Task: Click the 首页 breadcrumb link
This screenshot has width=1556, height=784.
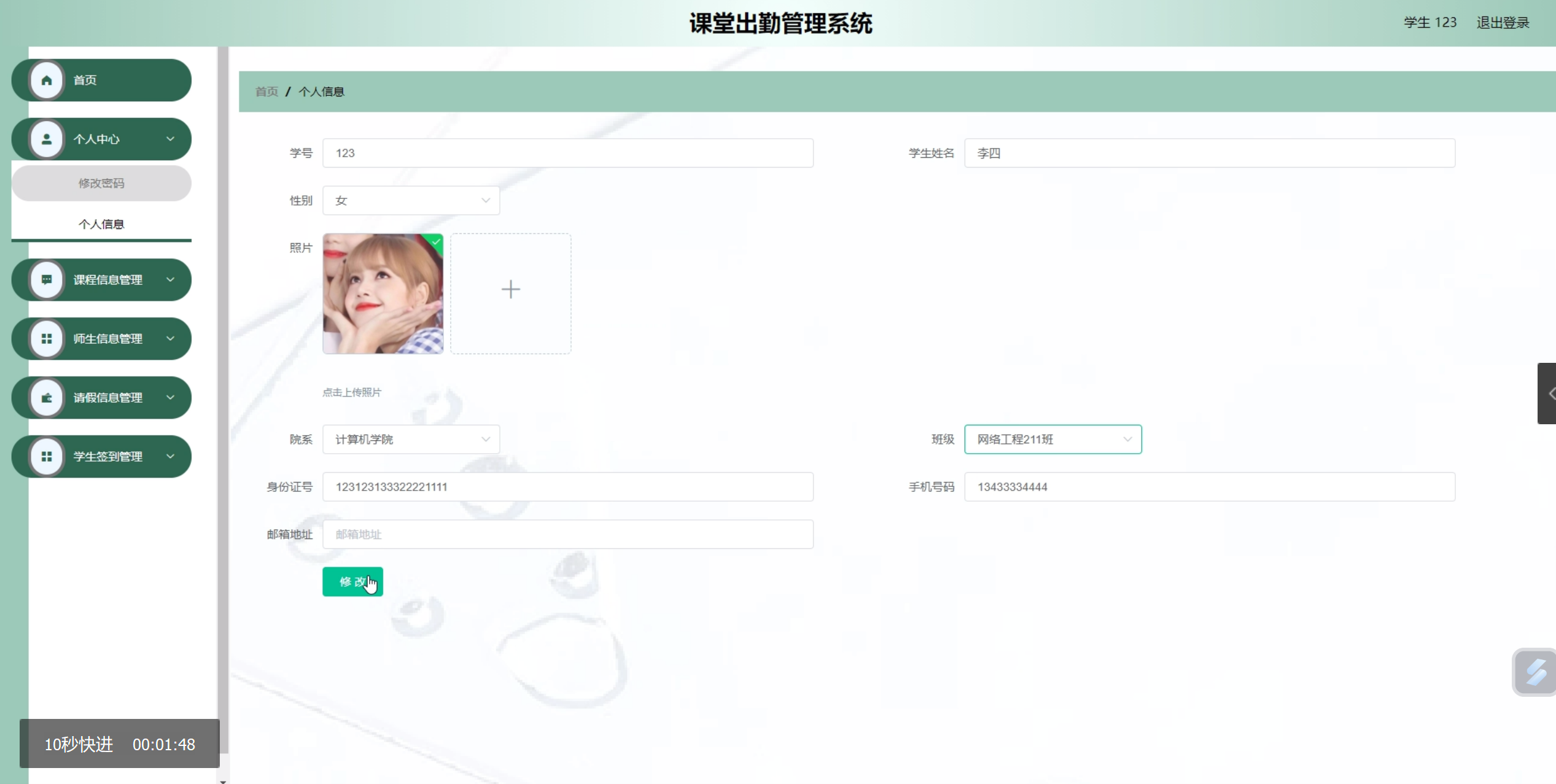Action: tap(266, 91)
